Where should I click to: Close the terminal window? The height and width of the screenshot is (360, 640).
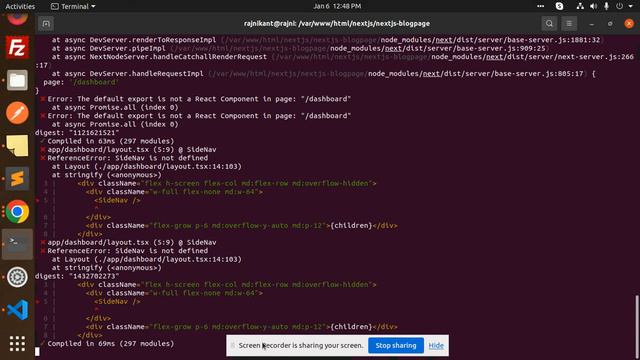point(629,24)
